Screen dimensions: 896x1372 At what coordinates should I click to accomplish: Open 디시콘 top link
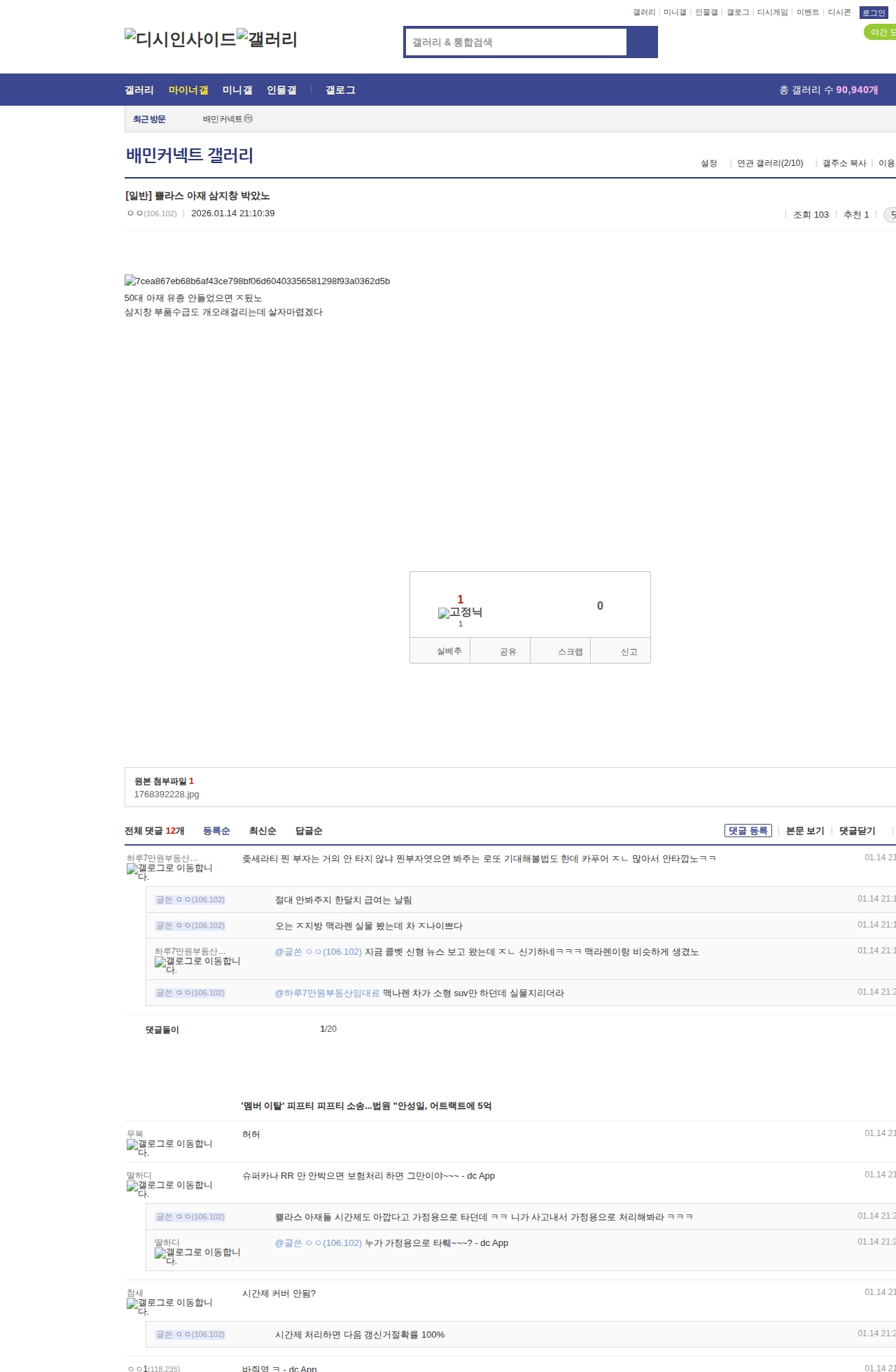(839, 13)
